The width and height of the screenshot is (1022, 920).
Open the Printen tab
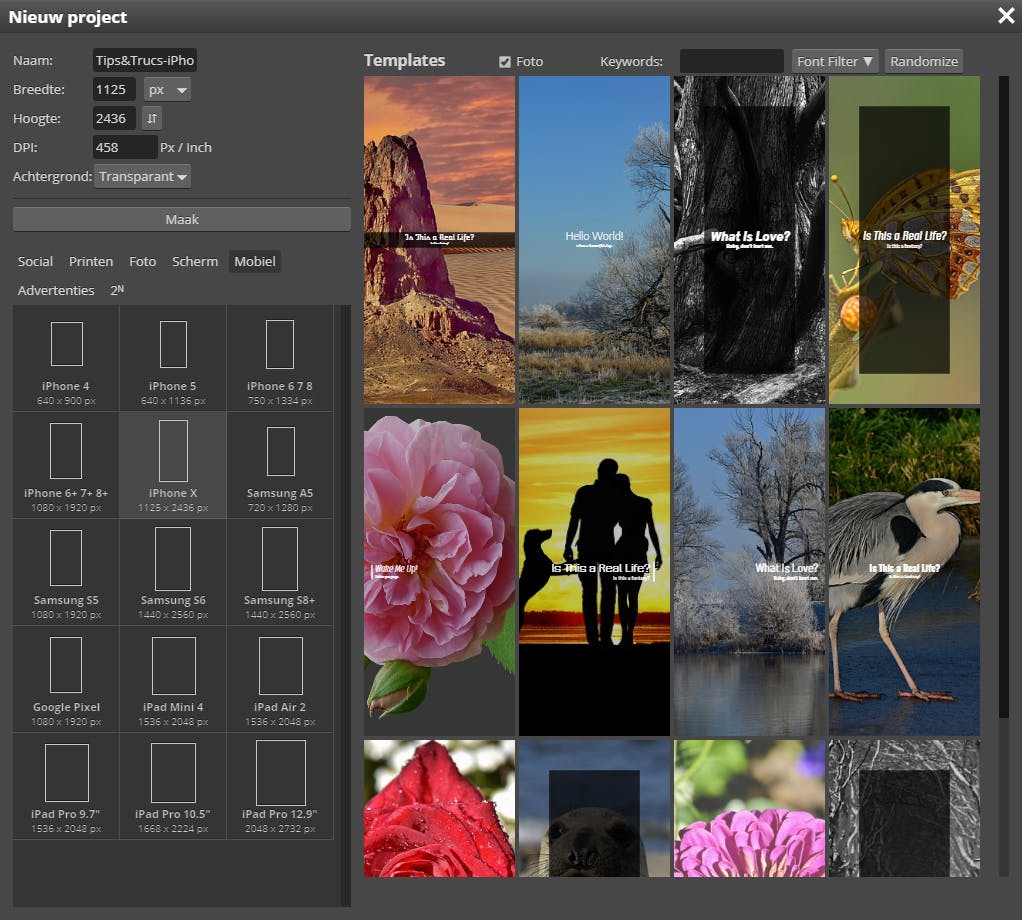(x=91, y=261)
